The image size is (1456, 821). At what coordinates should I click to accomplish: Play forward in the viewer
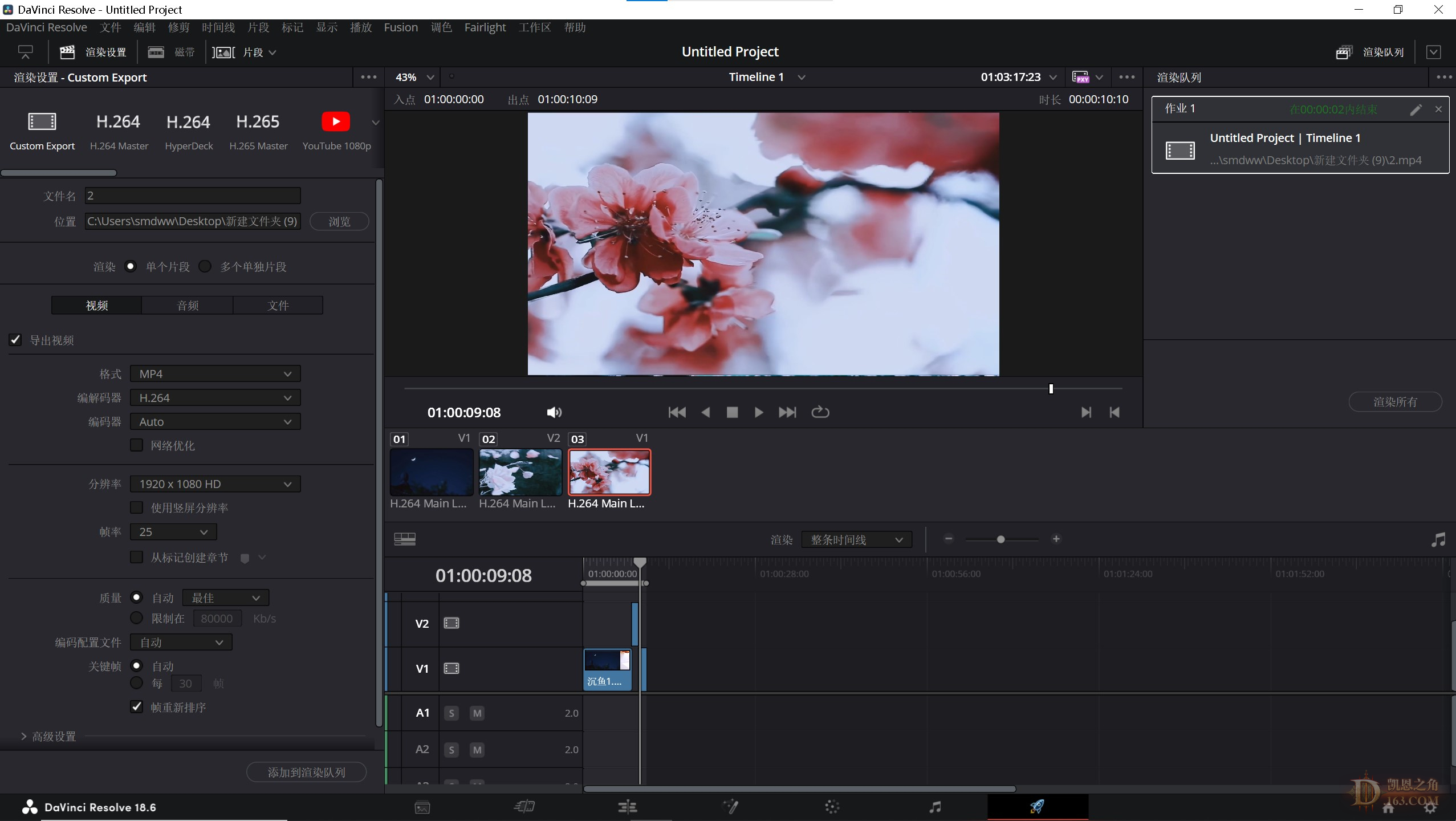point(759,412)
